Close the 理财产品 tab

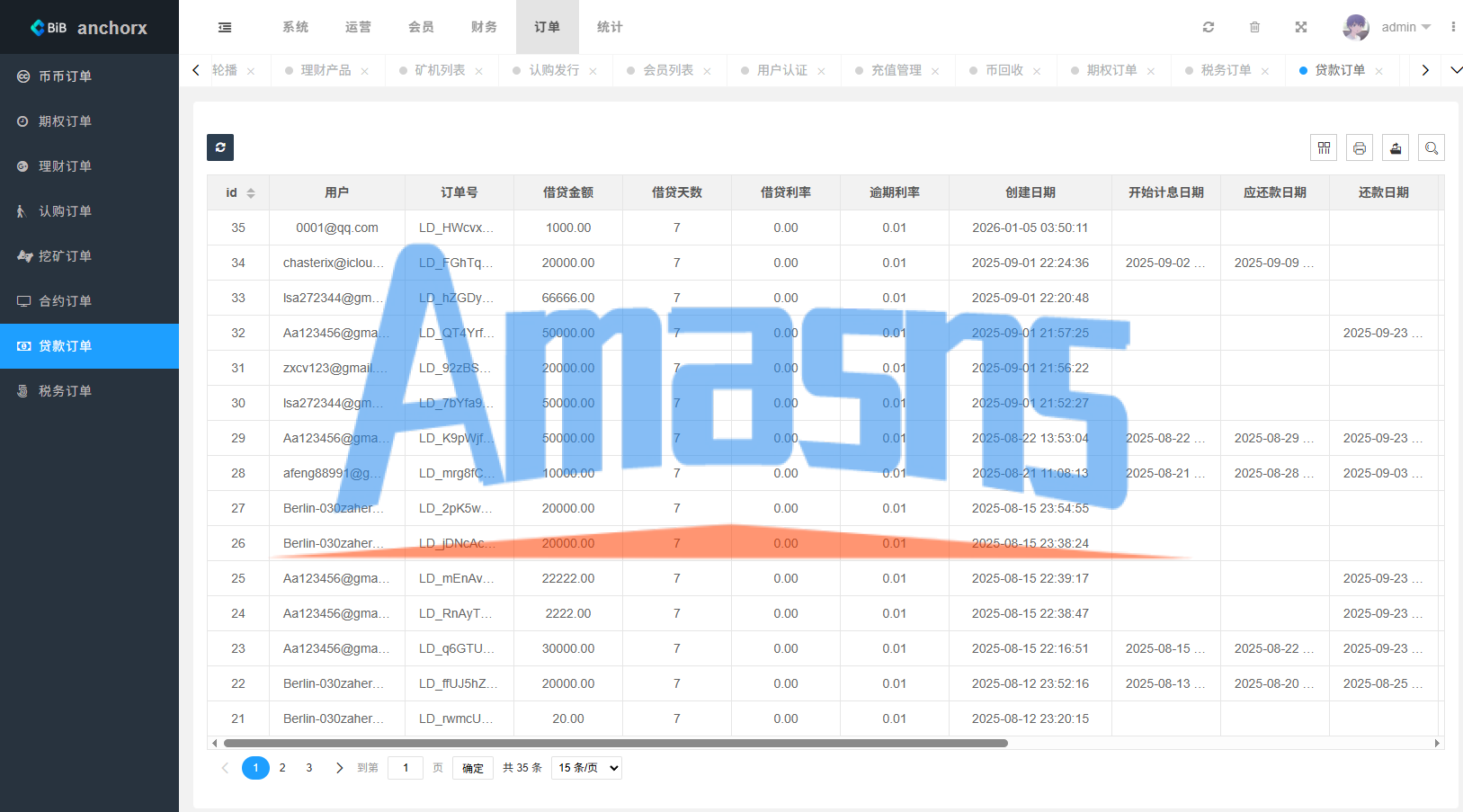tap(364, 71)
